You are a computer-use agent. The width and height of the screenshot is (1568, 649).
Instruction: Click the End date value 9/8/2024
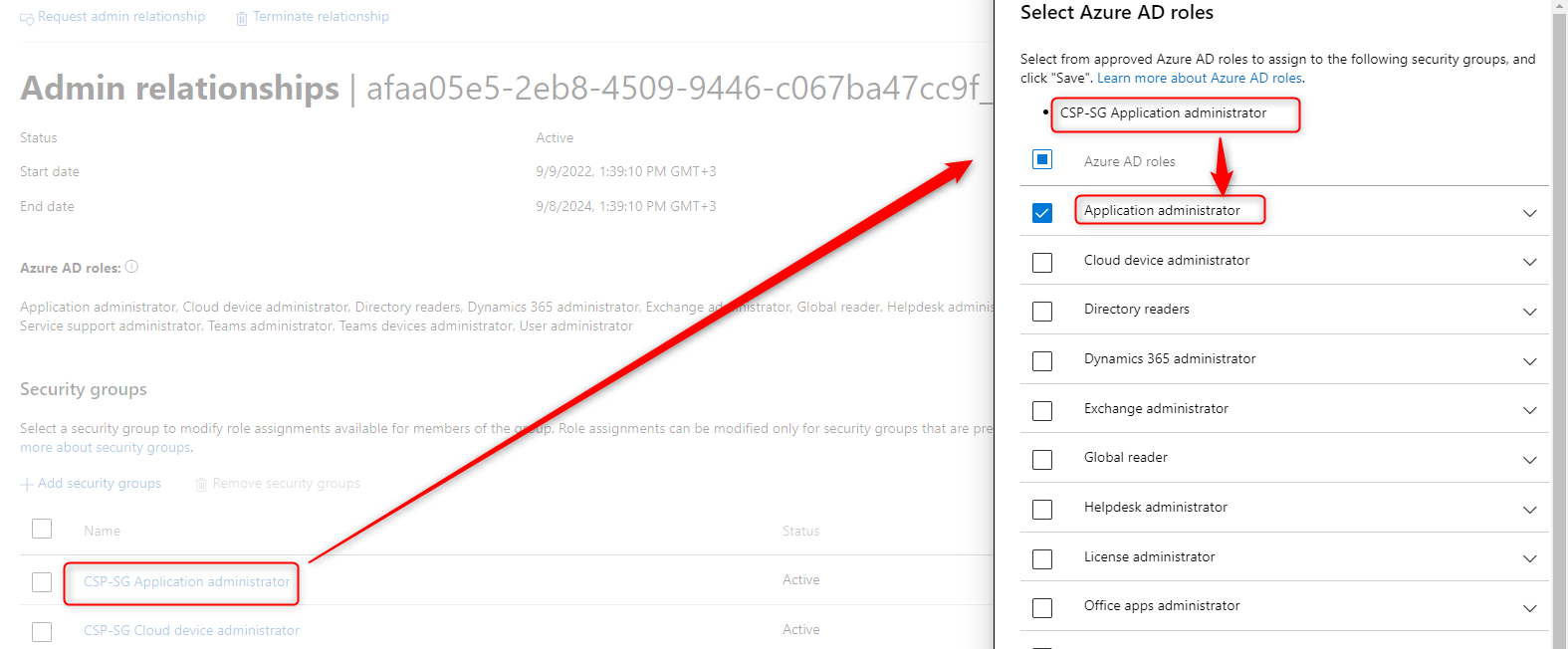click(x=626, y=206)
